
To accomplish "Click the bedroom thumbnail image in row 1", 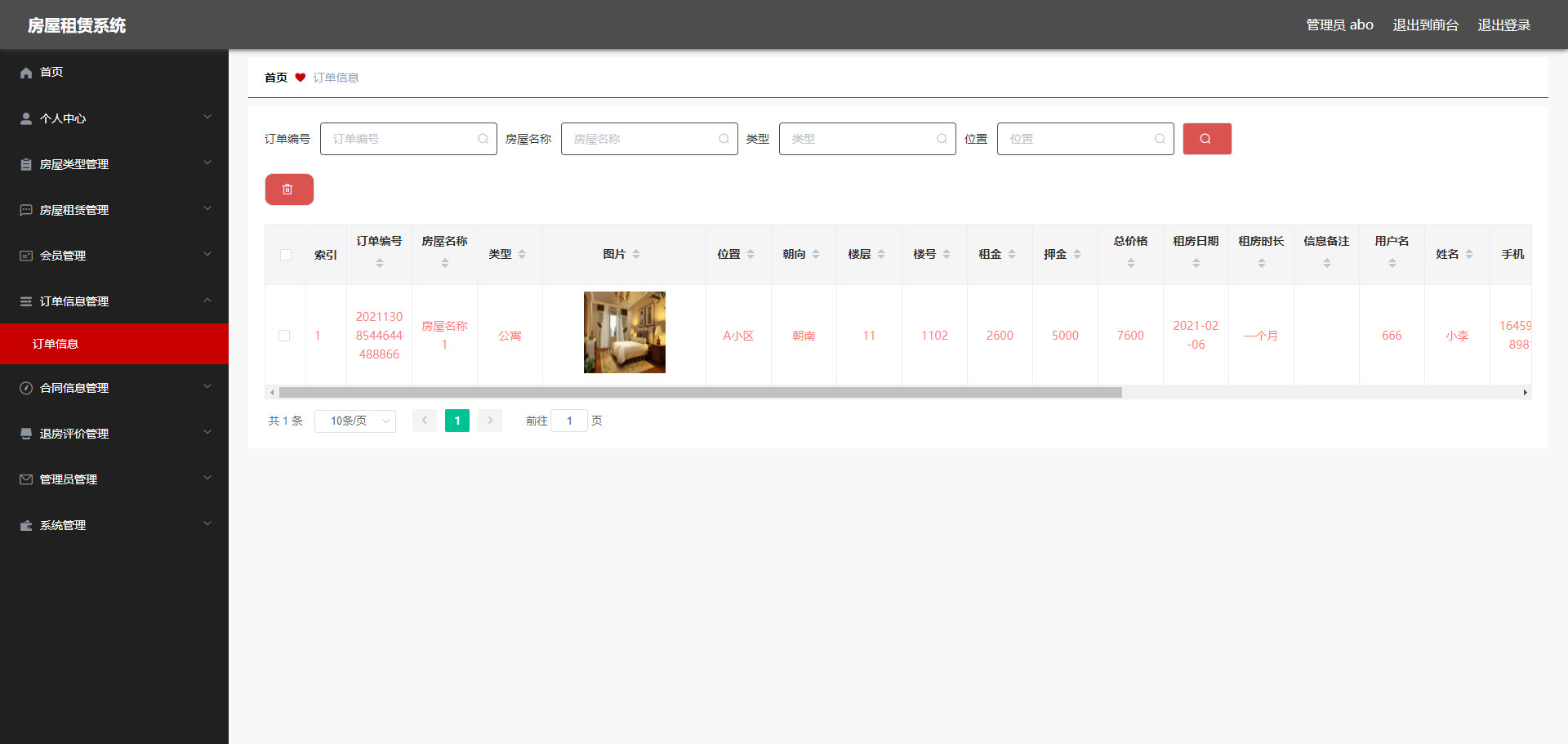I will coord(625,332).
